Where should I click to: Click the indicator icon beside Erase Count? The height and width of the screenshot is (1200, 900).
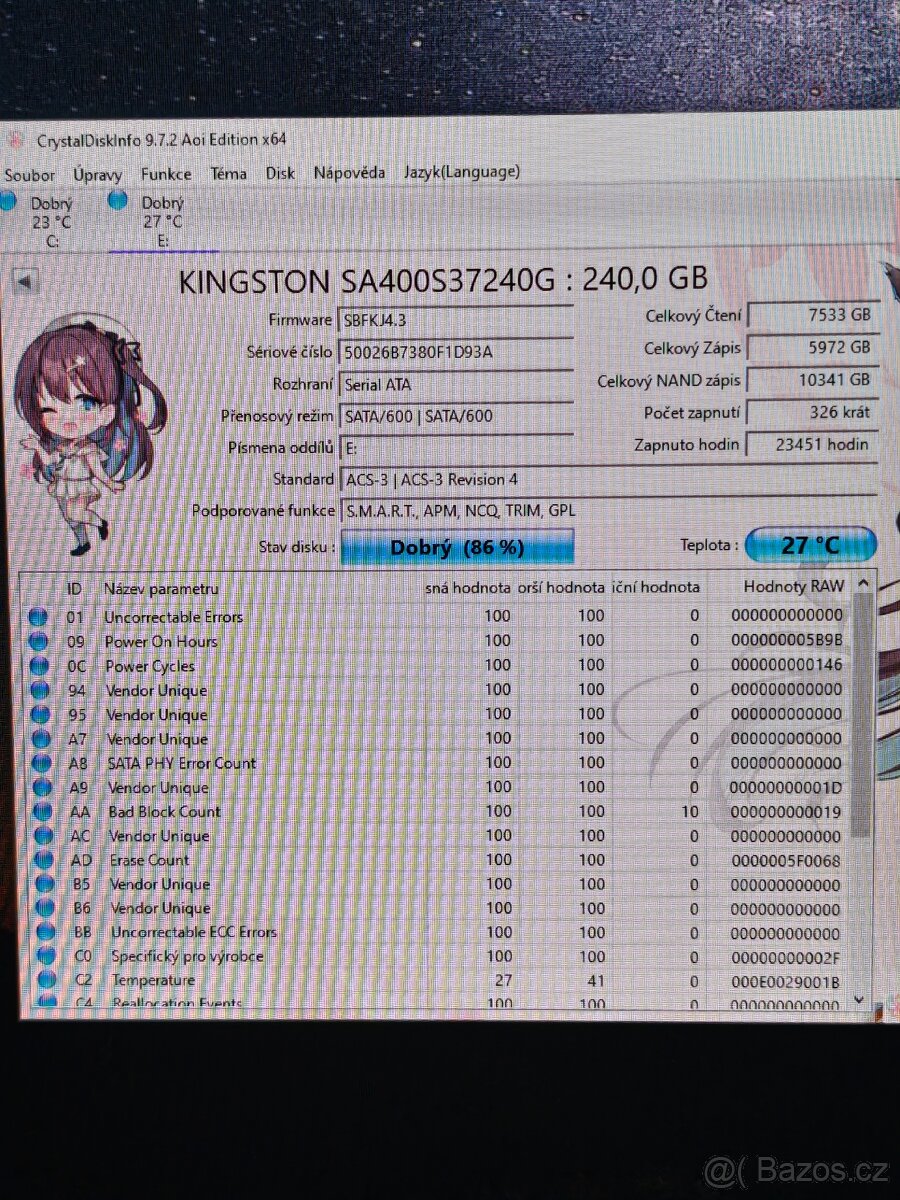pos(40,860)
